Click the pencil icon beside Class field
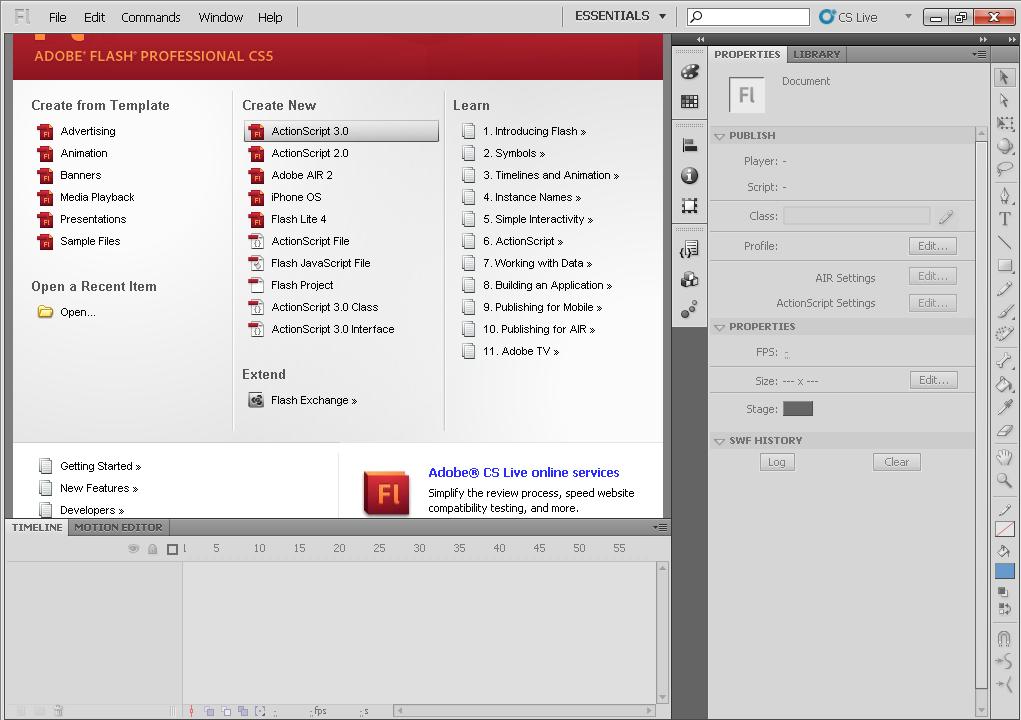The height and width of the screenshot is (720, 1021). 946,217
